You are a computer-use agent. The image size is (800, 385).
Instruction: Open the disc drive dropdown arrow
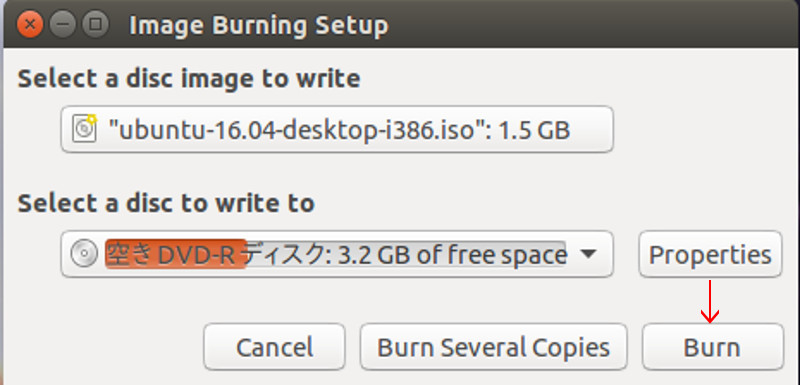coord(588,253)
